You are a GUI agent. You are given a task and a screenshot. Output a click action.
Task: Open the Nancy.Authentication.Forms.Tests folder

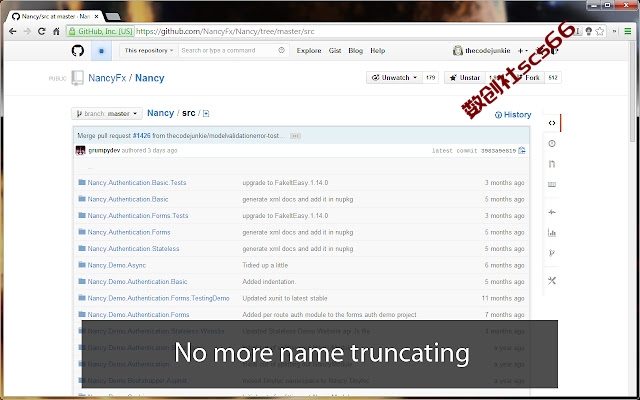coord(138,216)
